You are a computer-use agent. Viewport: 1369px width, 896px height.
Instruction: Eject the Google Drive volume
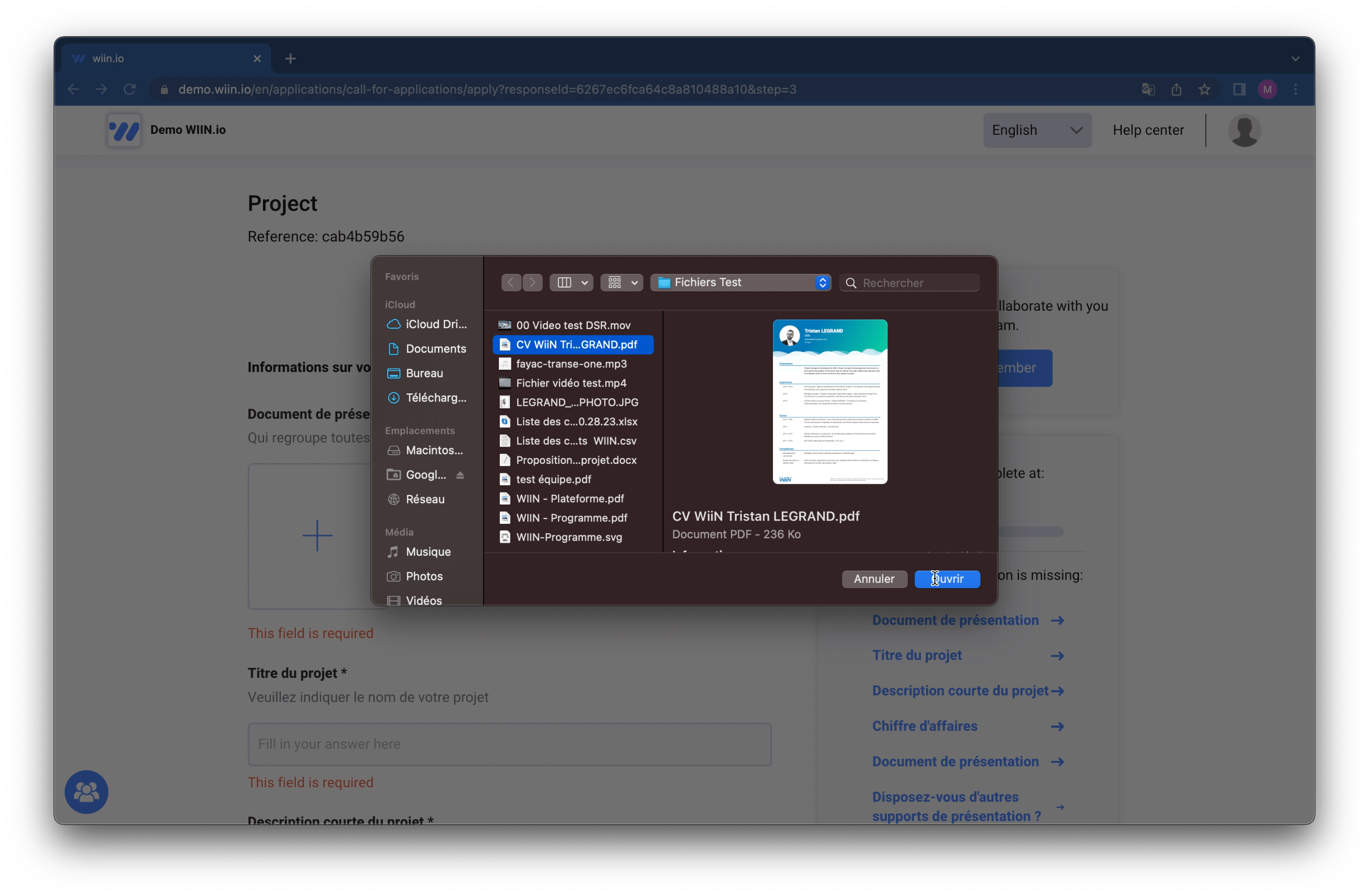pos(460,475)
